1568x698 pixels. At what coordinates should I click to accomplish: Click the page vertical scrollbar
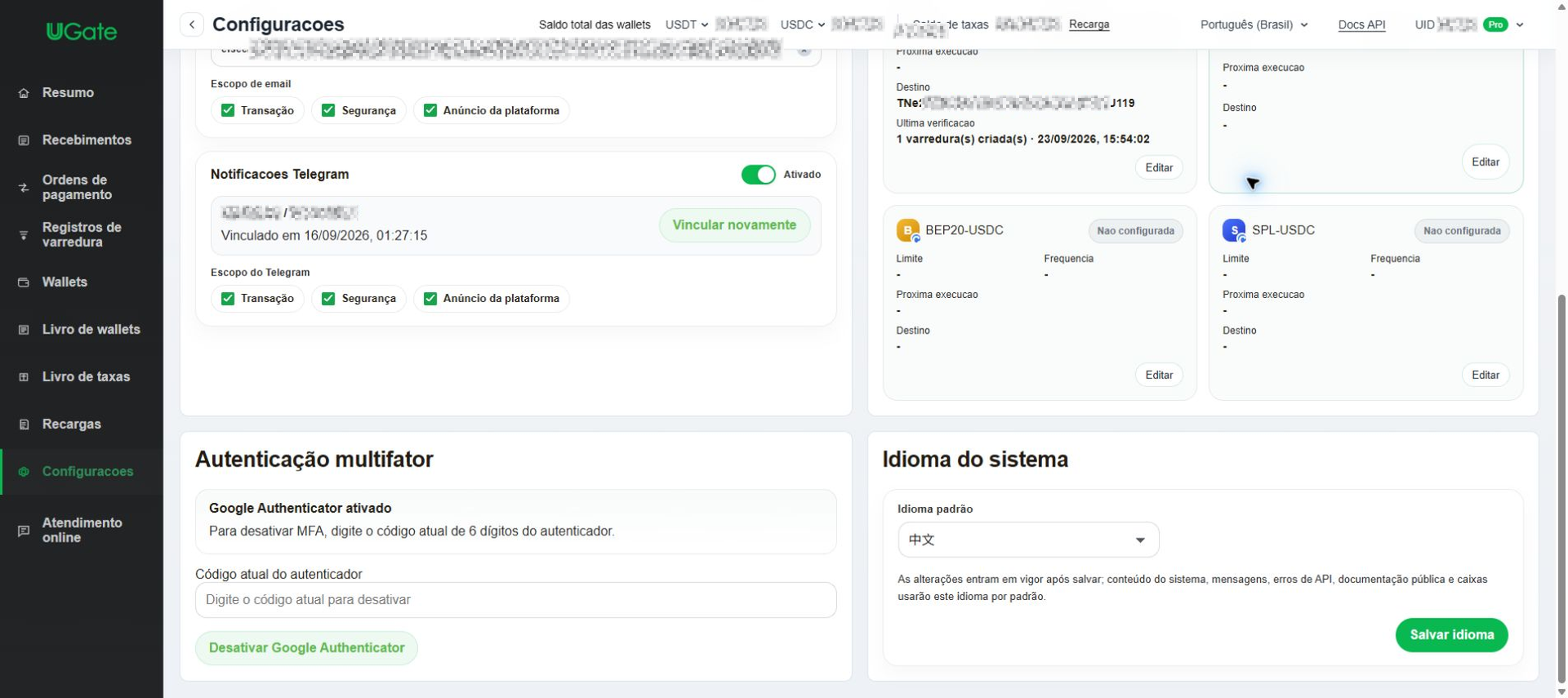(1561, 490)
